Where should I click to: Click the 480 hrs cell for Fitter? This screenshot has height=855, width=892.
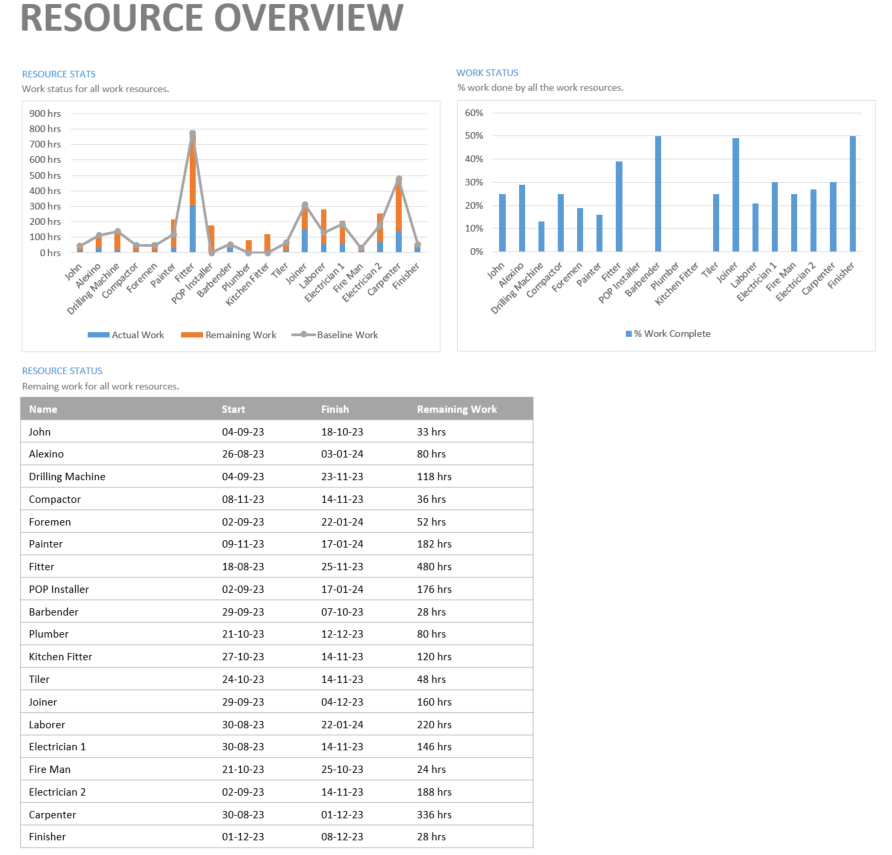click(434, 567)
